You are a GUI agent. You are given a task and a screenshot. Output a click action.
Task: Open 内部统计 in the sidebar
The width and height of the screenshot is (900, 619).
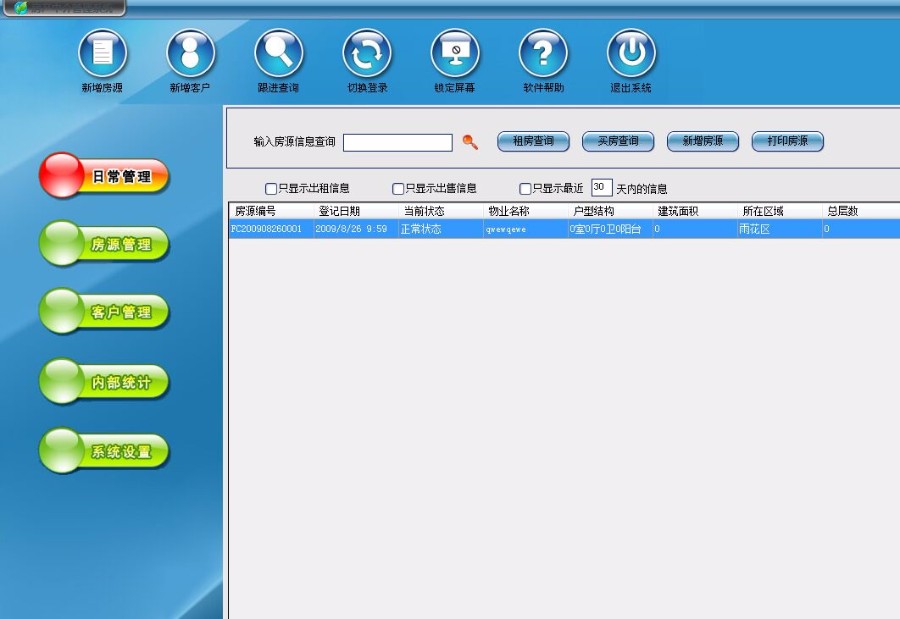(x=103, y=381)
